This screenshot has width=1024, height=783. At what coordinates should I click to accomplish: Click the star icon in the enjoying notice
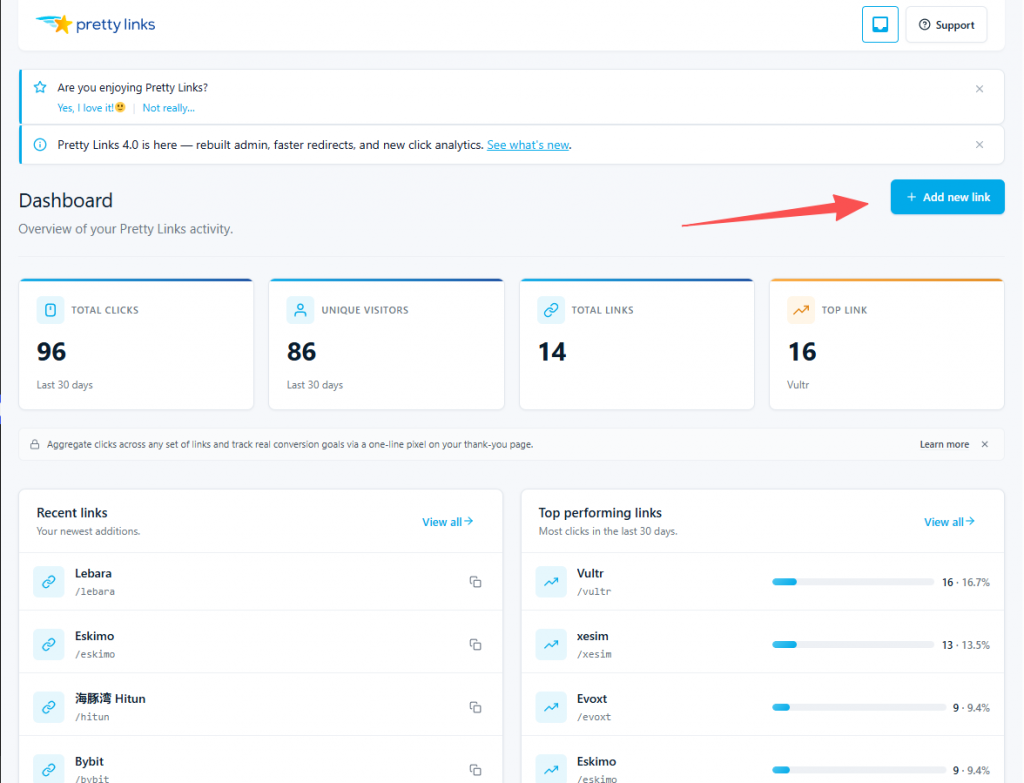pyautogui.click(x=40, y=88)
